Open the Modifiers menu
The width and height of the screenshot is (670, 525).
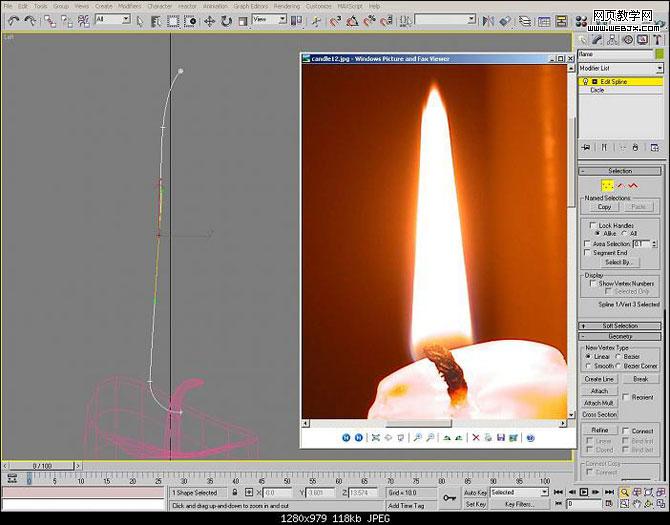point(129,6)
